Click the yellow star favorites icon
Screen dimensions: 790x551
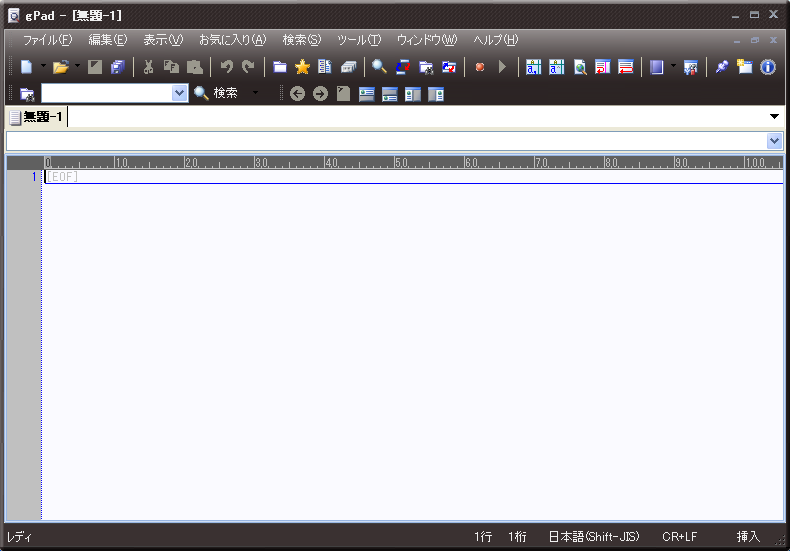tap(302, 67)
